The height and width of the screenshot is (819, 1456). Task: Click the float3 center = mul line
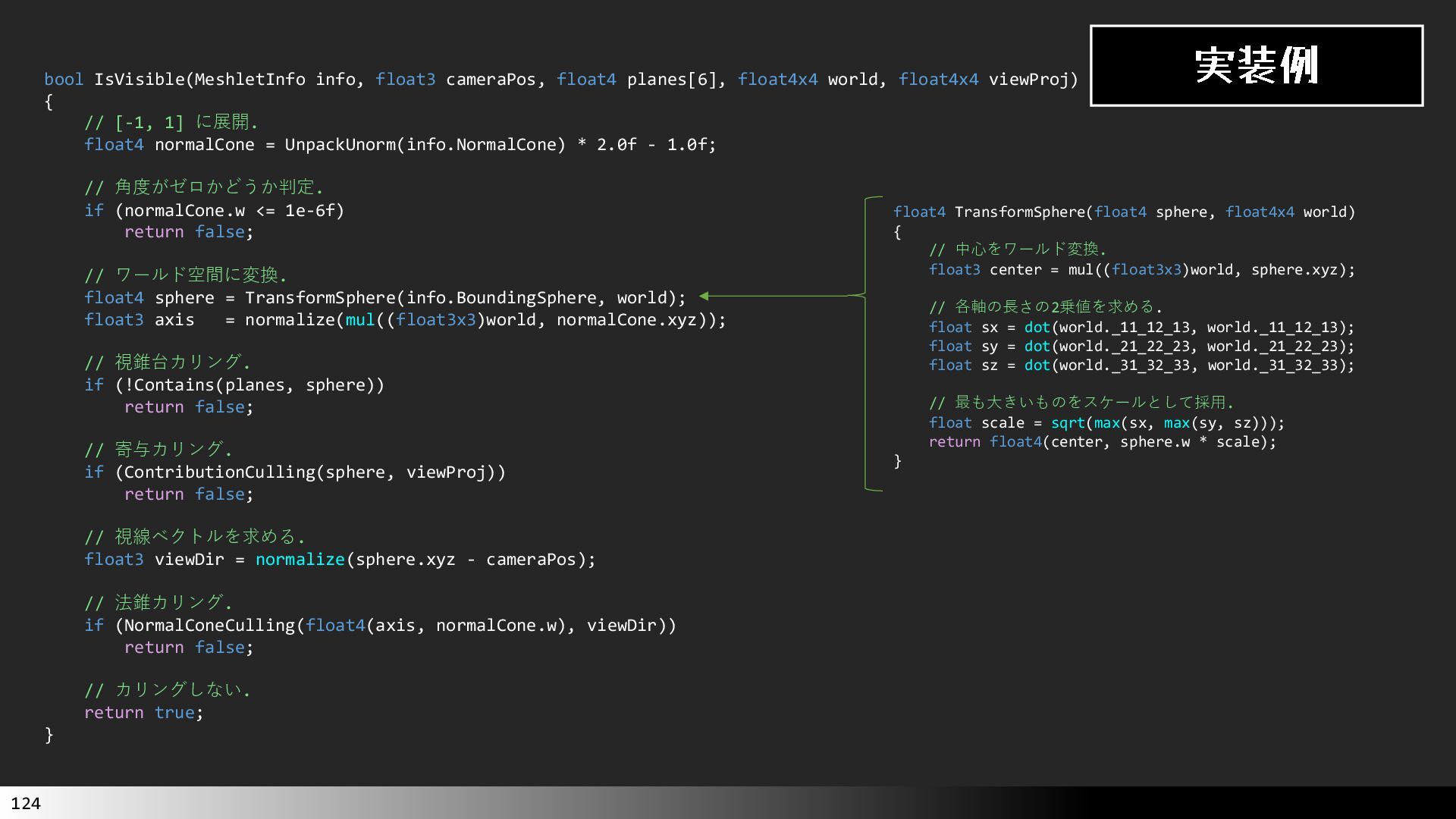(x=1142, y=270)
